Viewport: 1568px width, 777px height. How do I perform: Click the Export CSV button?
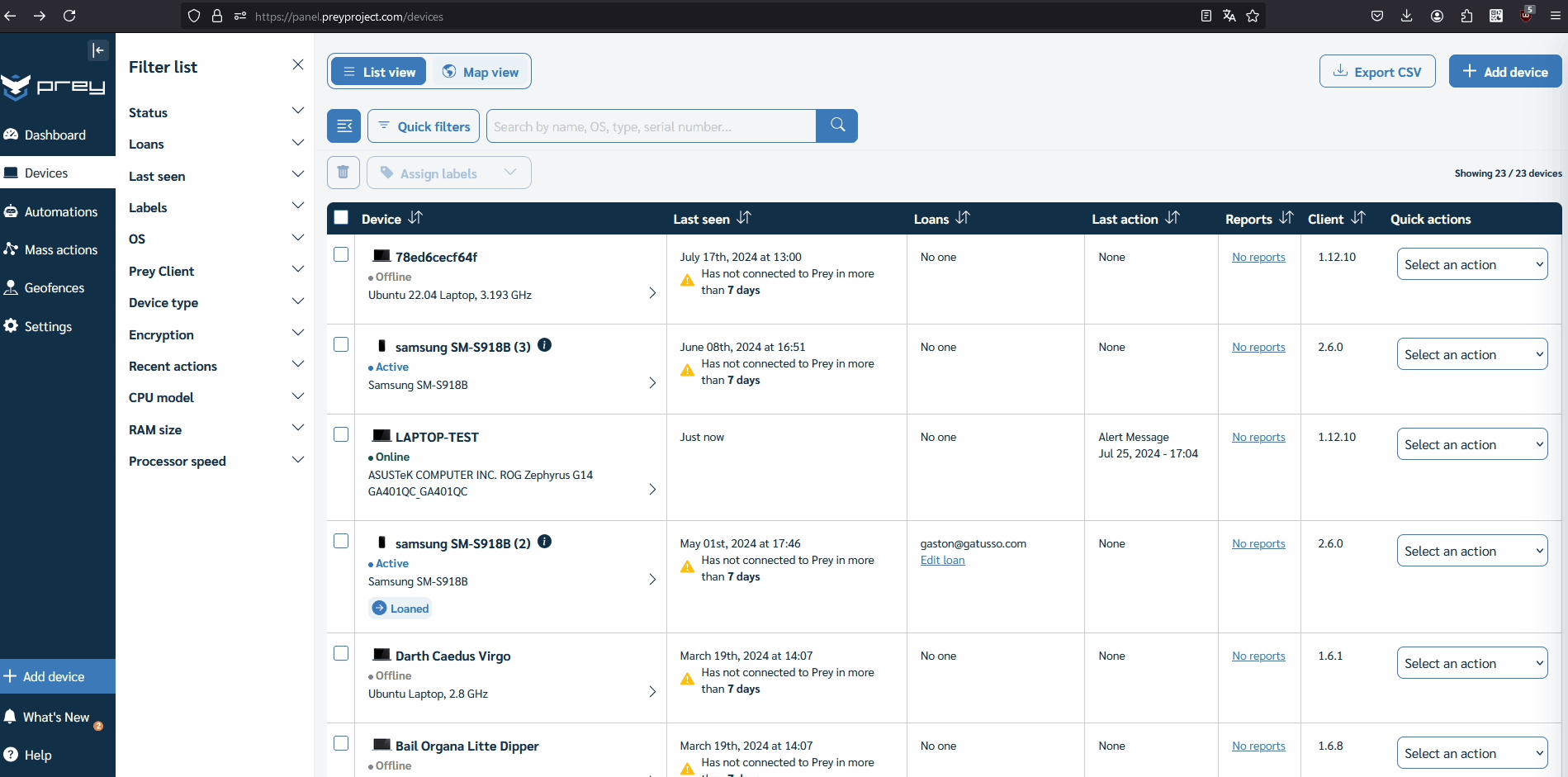pyautogui.click(x=1377, y=71)
